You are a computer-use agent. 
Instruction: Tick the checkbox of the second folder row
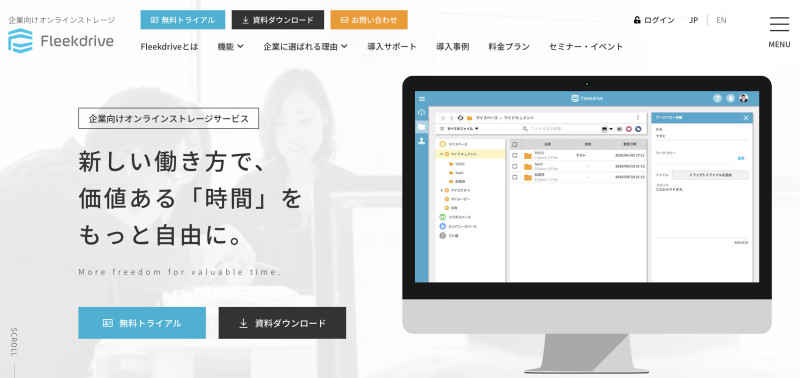click(x=515, y=166)
